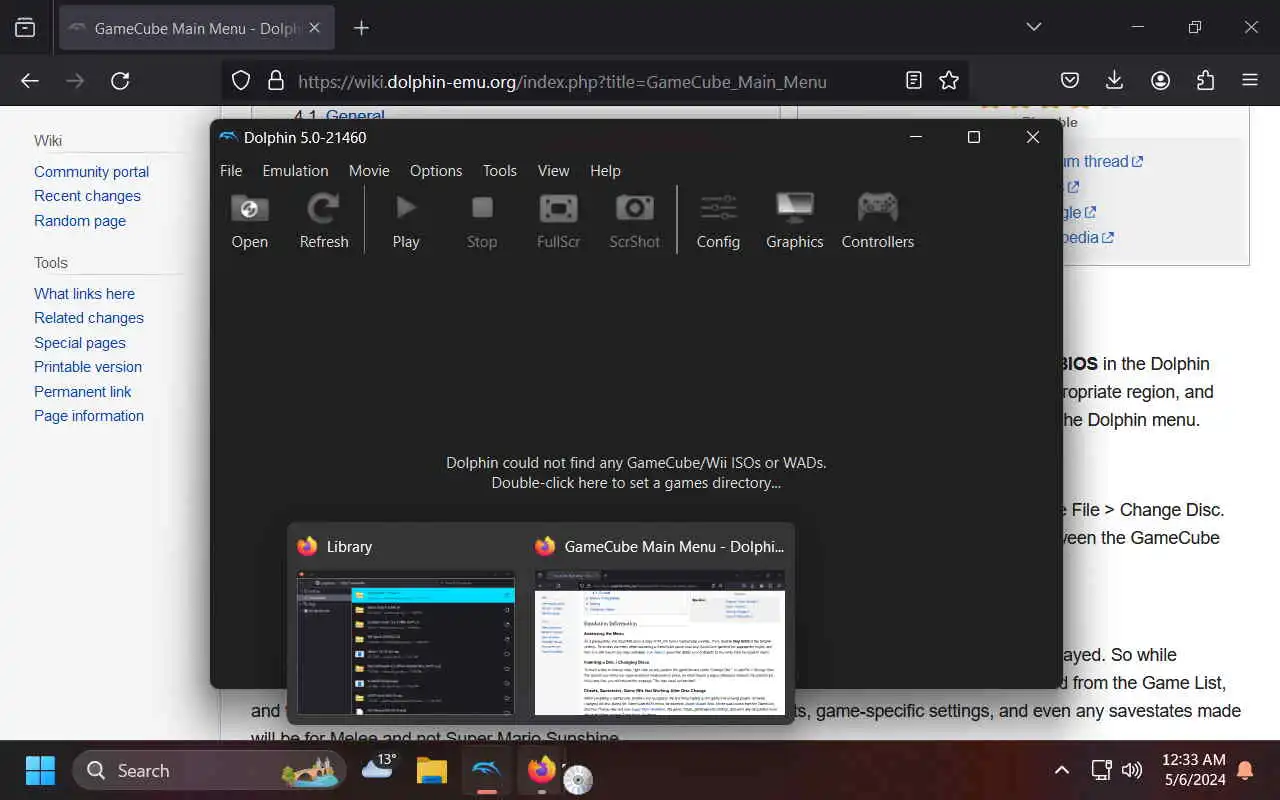Open the notification bell icon

pos(1245,770)
